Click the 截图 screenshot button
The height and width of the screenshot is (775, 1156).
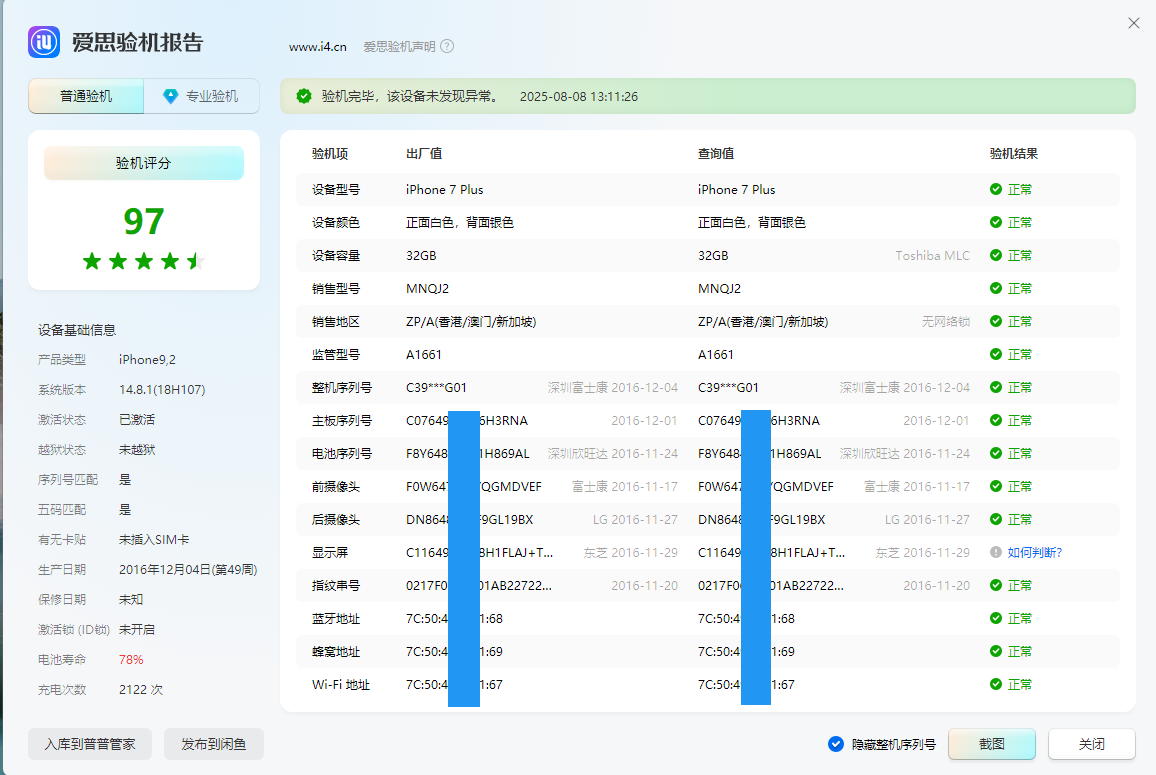pos(992,744)
